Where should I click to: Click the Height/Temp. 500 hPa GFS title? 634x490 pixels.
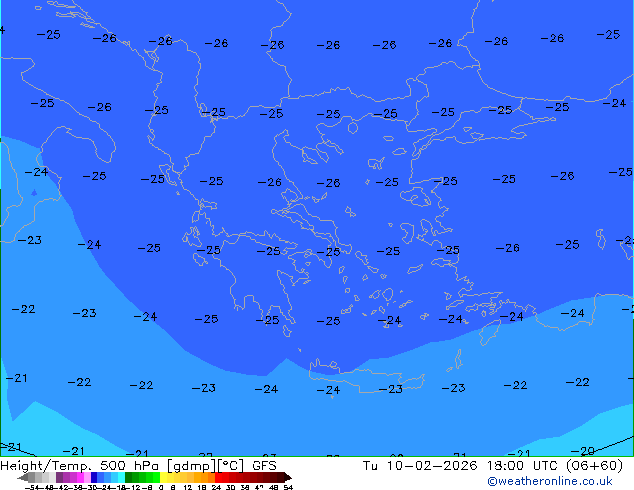[x=138, y=466]
